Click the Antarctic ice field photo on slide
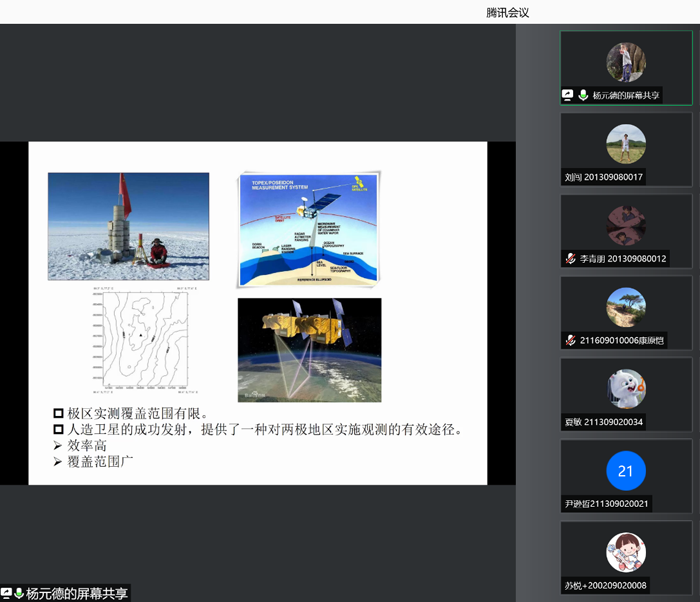 (128, 226)
